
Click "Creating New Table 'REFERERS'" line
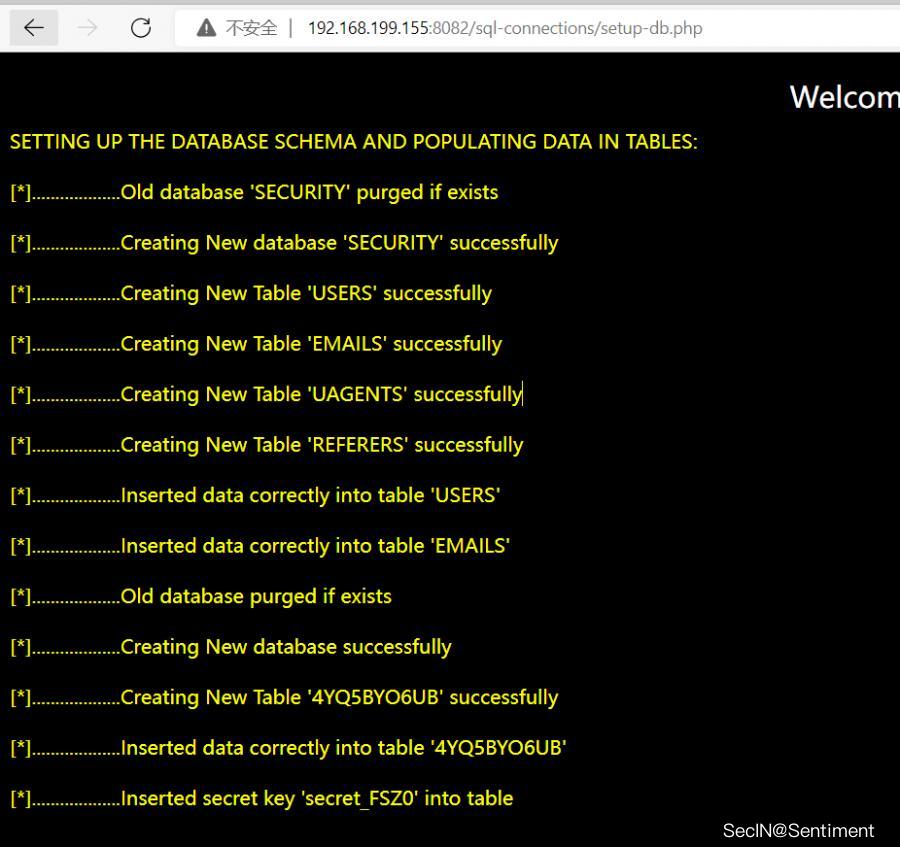pos(321,445)
